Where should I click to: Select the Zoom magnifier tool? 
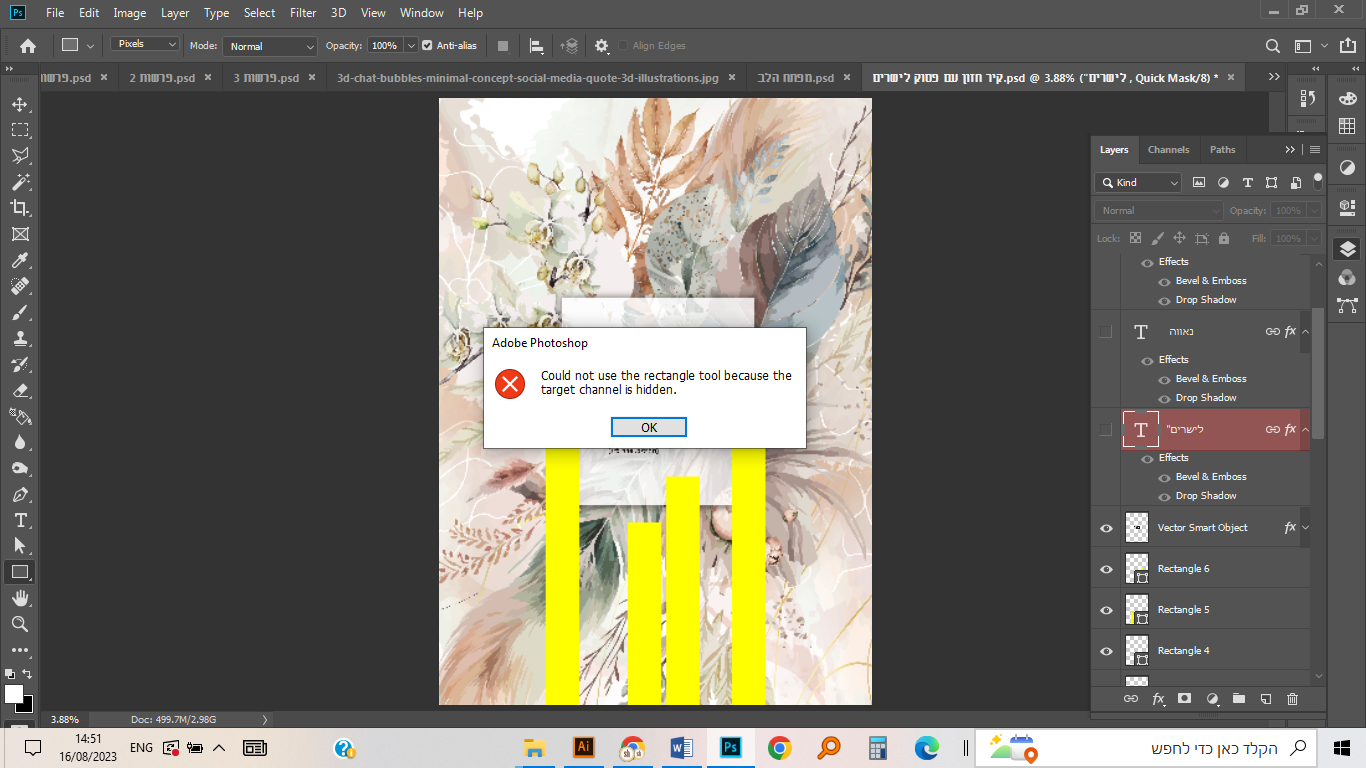tap(19, 624)
